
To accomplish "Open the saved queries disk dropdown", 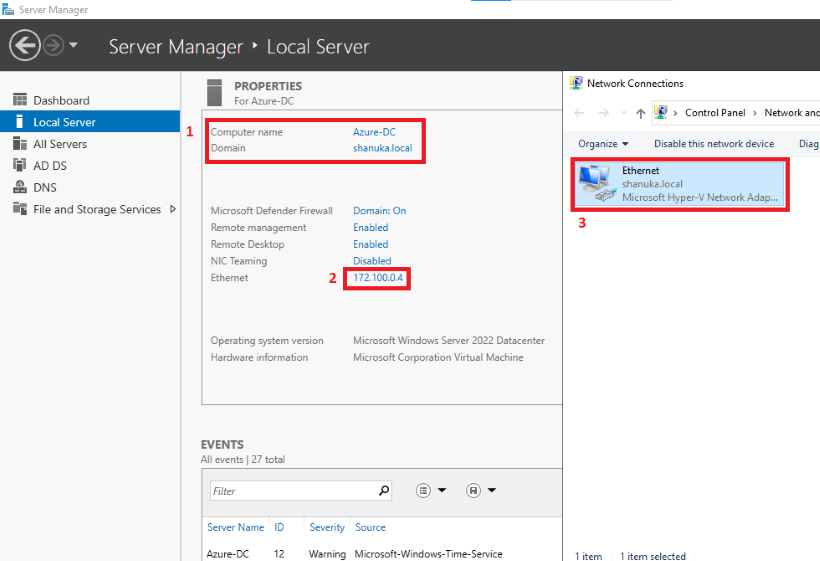I will pos(481,490).
